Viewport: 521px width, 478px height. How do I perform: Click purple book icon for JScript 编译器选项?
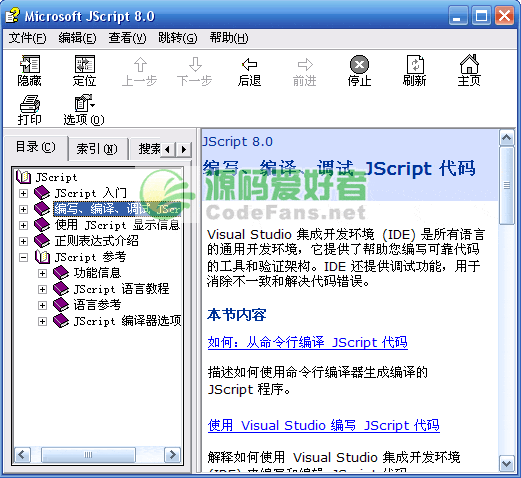click(x=61, y=321)
